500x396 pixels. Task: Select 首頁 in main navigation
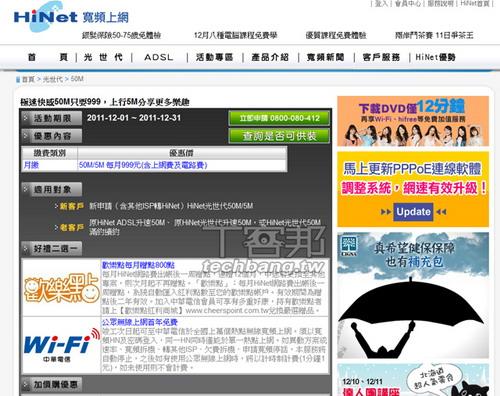(x=48, y=57)
